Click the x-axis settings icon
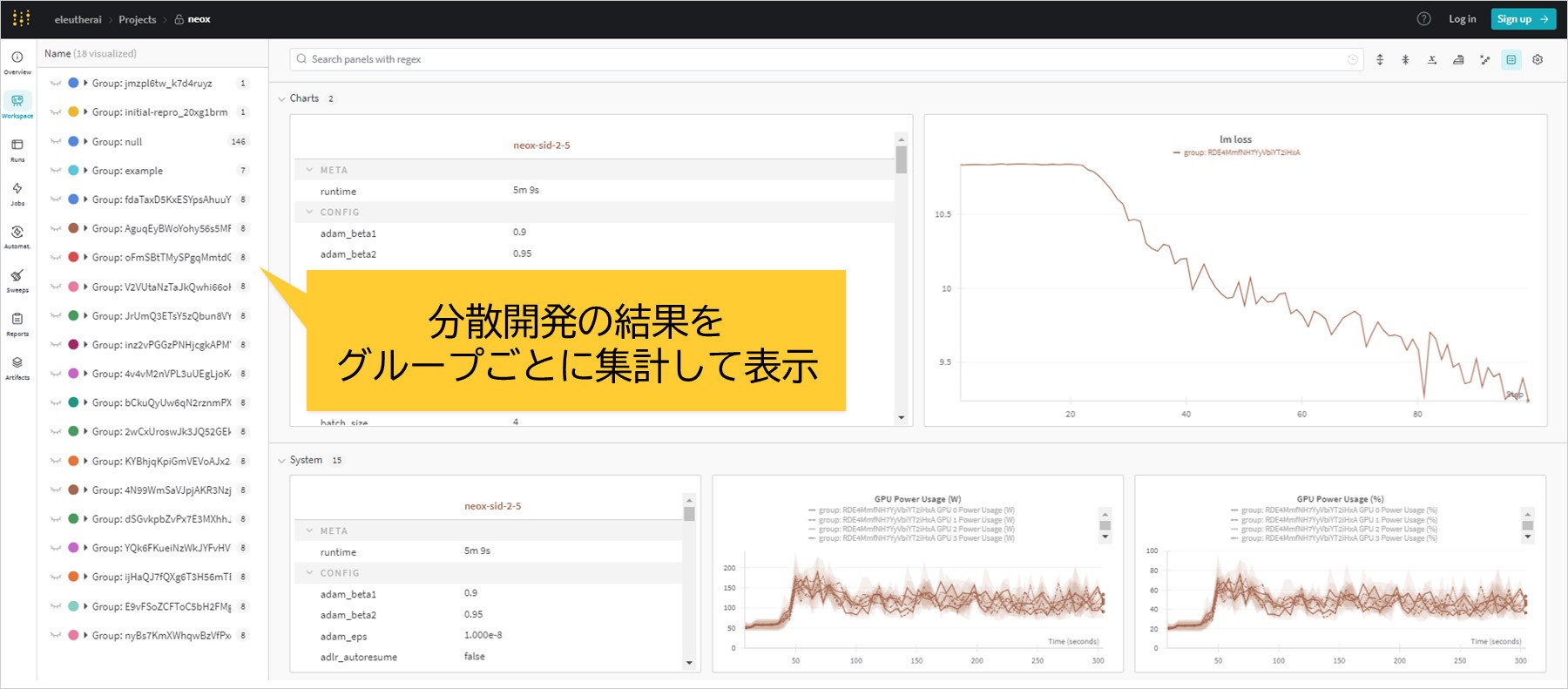 pos(1432,60)
